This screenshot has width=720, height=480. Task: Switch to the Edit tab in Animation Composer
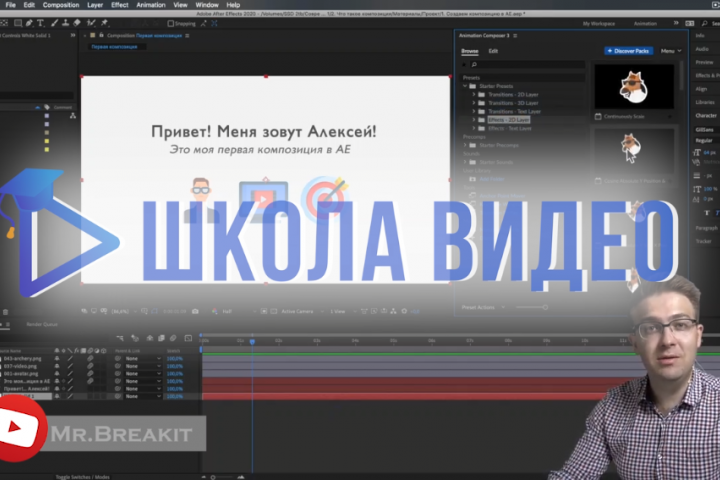point(493,51)
